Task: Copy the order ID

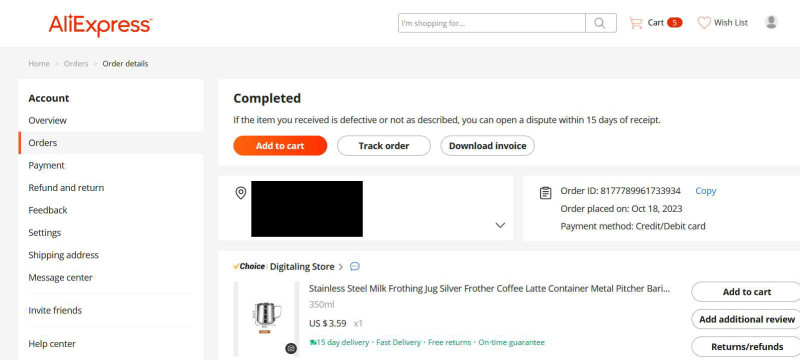Action: (x=706, y=191)
